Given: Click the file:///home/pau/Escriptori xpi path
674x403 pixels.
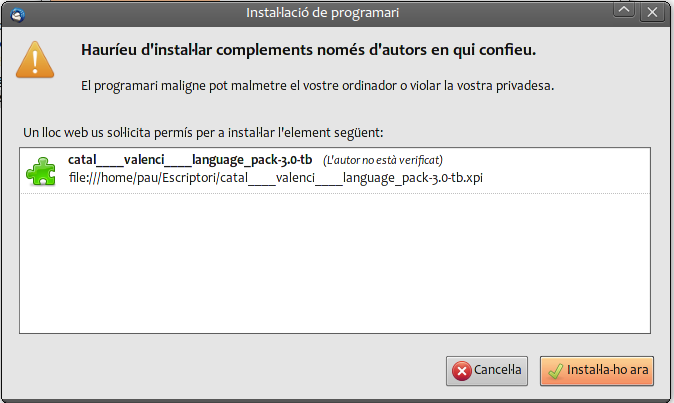Looking at the screenshot, I should (x=276, y=178).
